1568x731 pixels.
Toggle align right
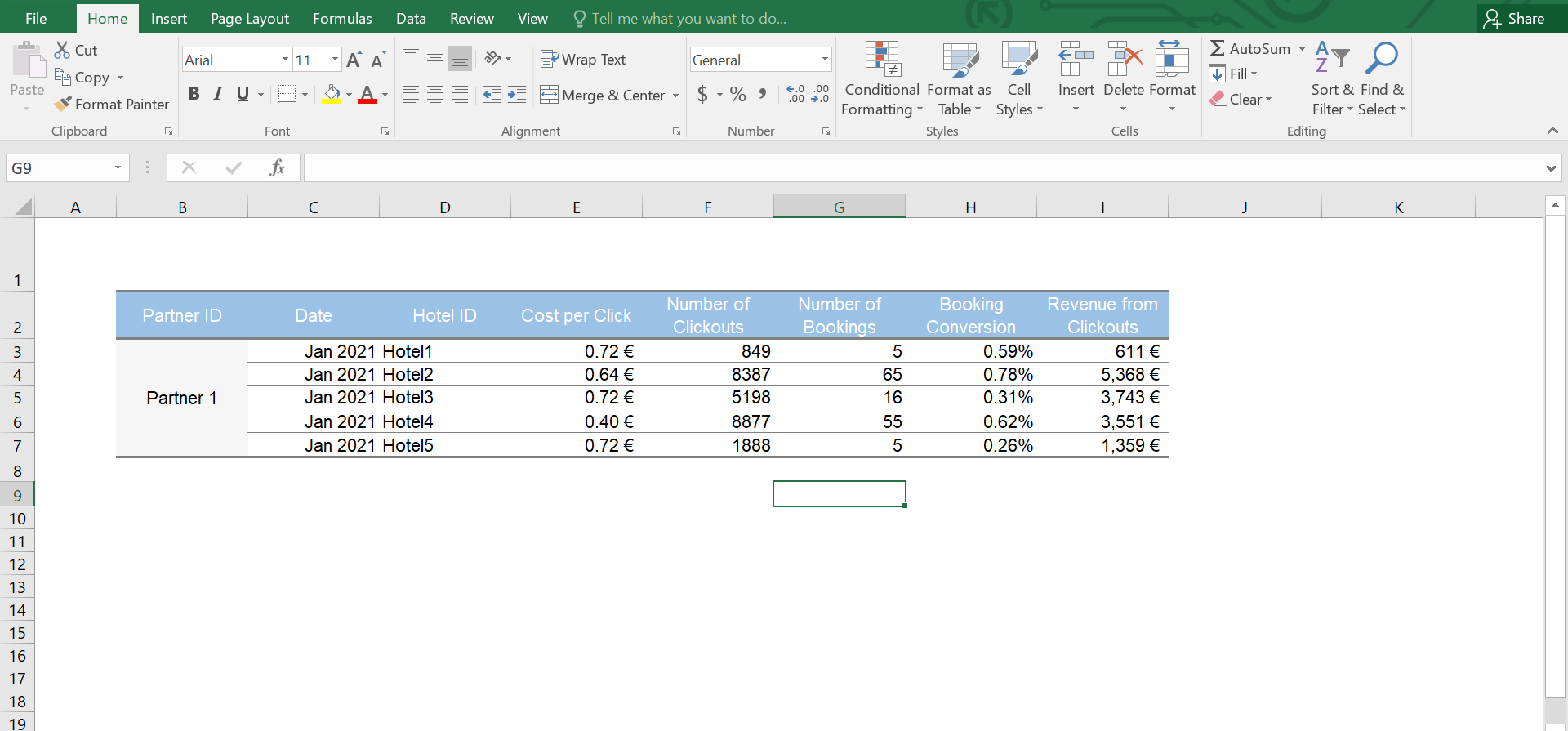click(x=460, y=95)
